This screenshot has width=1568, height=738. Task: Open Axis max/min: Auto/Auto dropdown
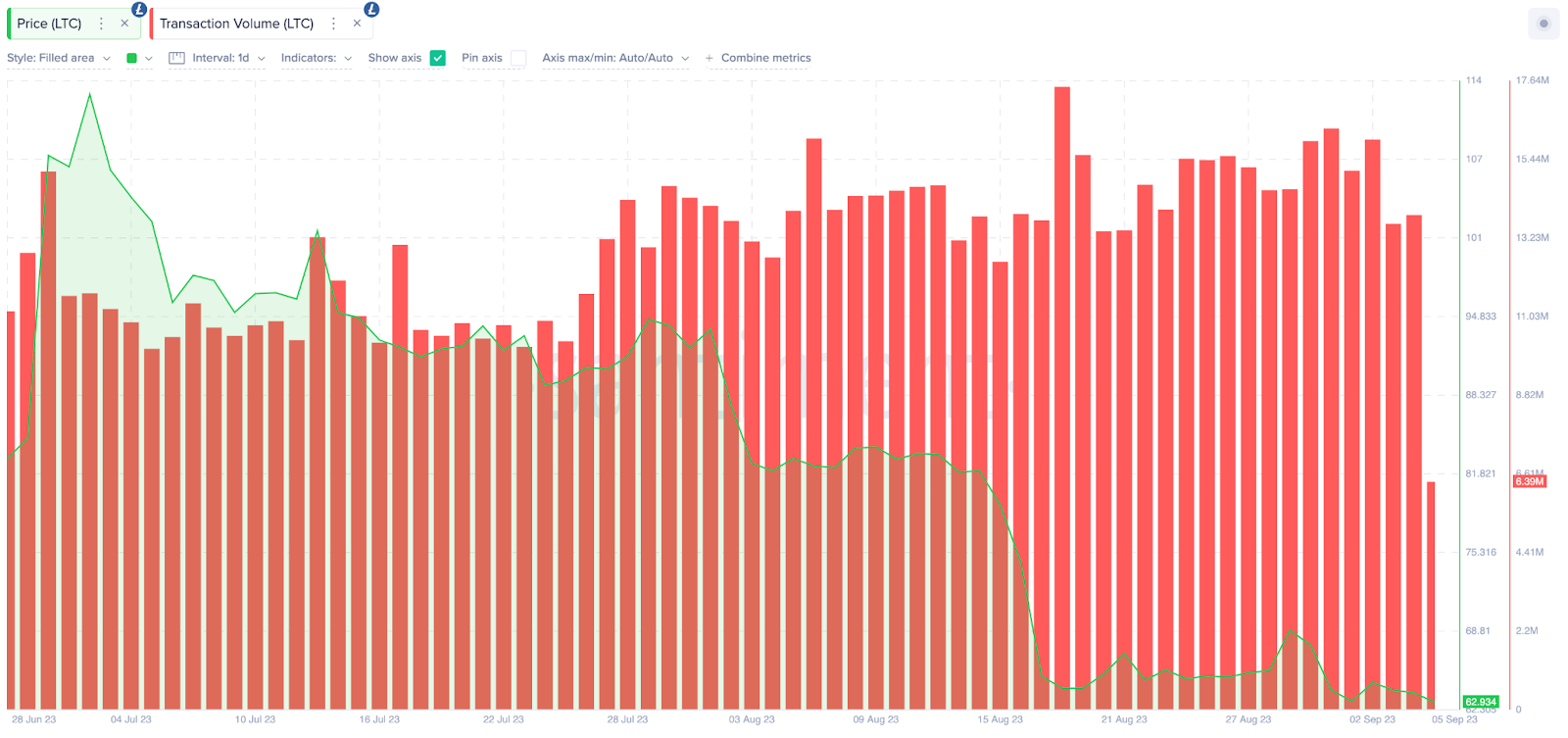(x=615, y=58)
